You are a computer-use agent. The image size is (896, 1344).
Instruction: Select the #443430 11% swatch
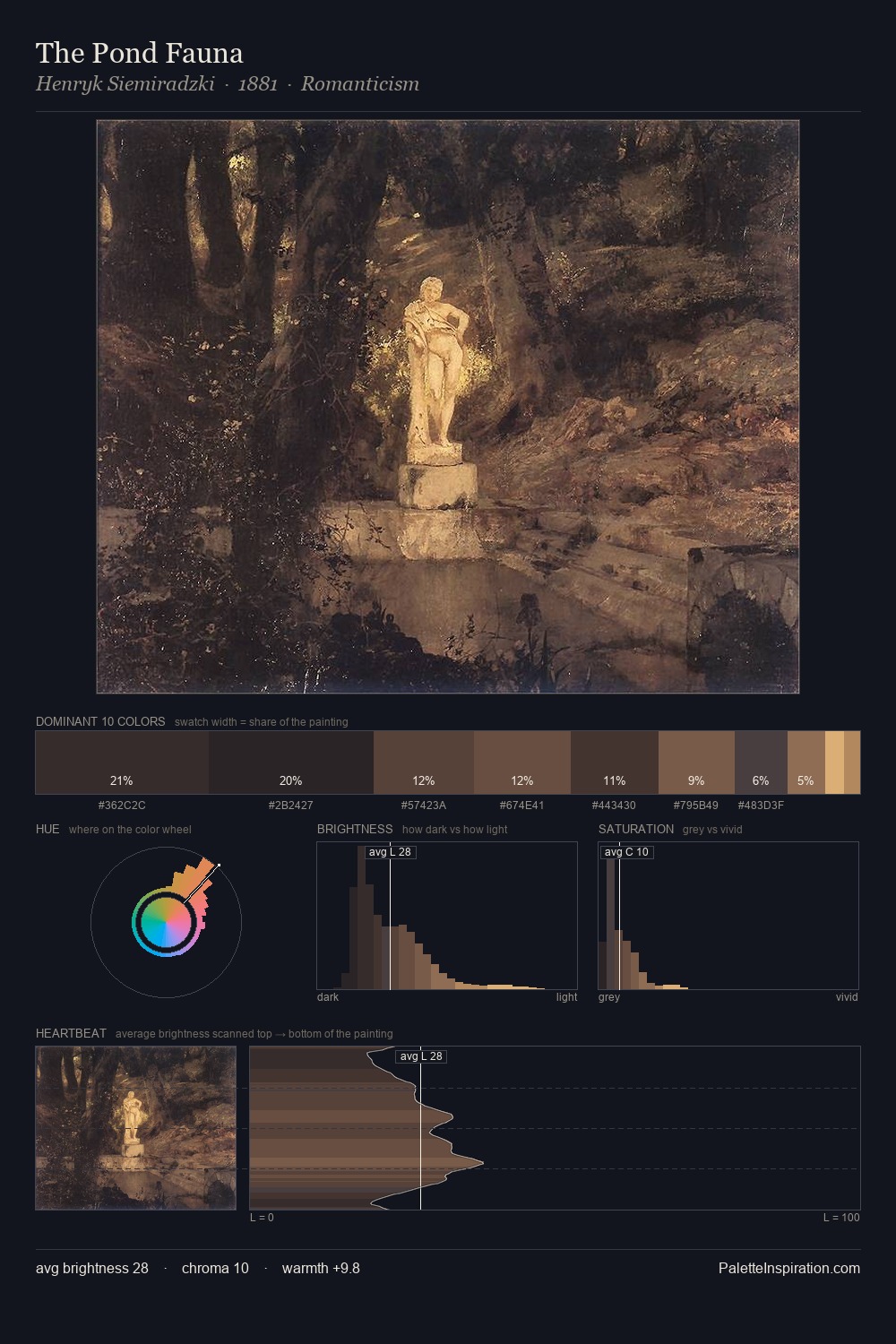click(x=615, y=762)
